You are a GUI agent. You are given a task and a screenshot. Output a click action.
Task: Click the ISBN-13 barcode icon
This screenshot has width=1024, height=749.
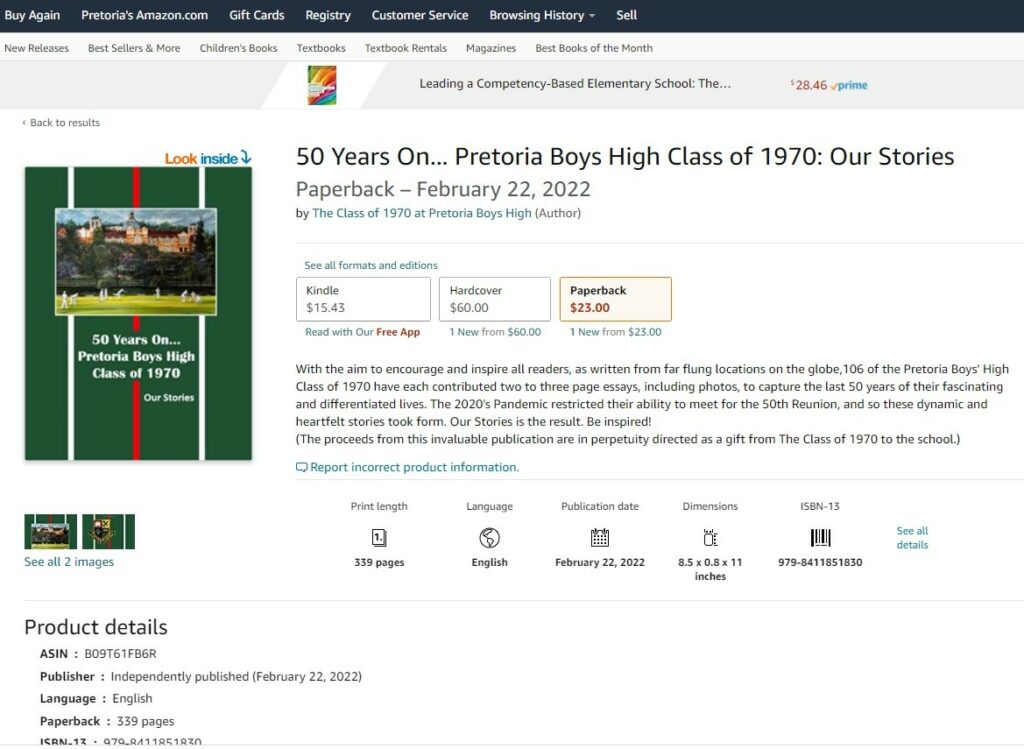pyautogui.click(x=820, y=537)
